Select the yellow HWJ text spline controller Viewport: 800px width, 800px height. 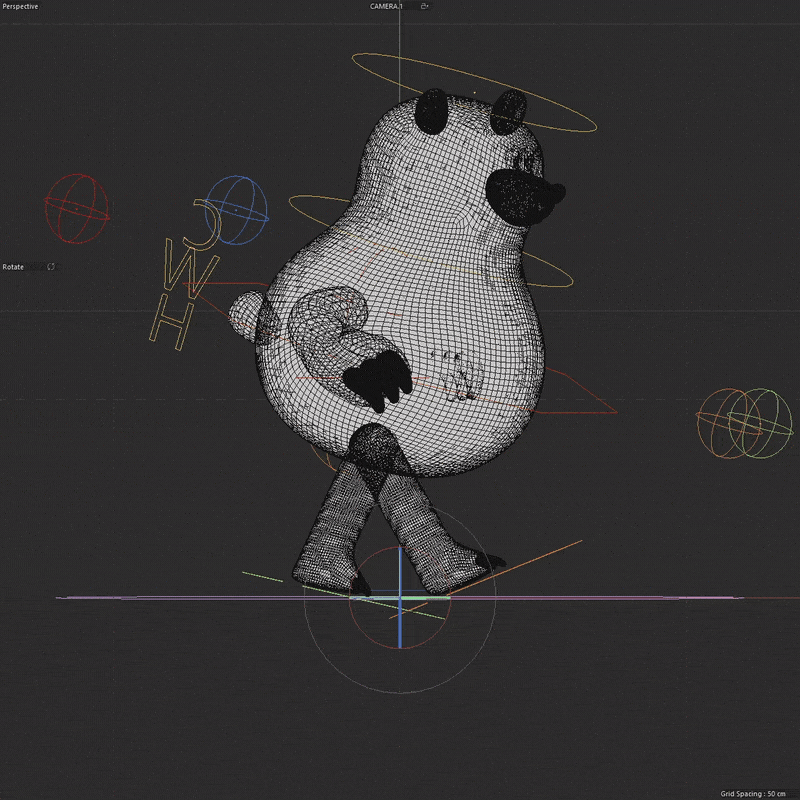[x=186, y=276]
